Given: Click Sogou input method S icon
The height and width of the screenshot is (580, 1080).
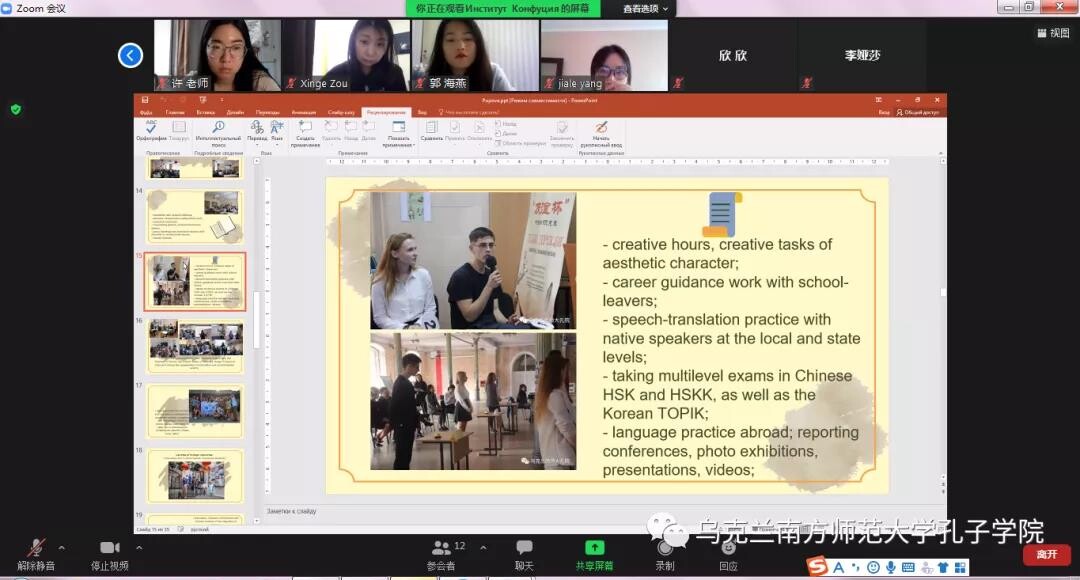Looking at the screenshot, I should pyautogui.click(x=817, y=567).
